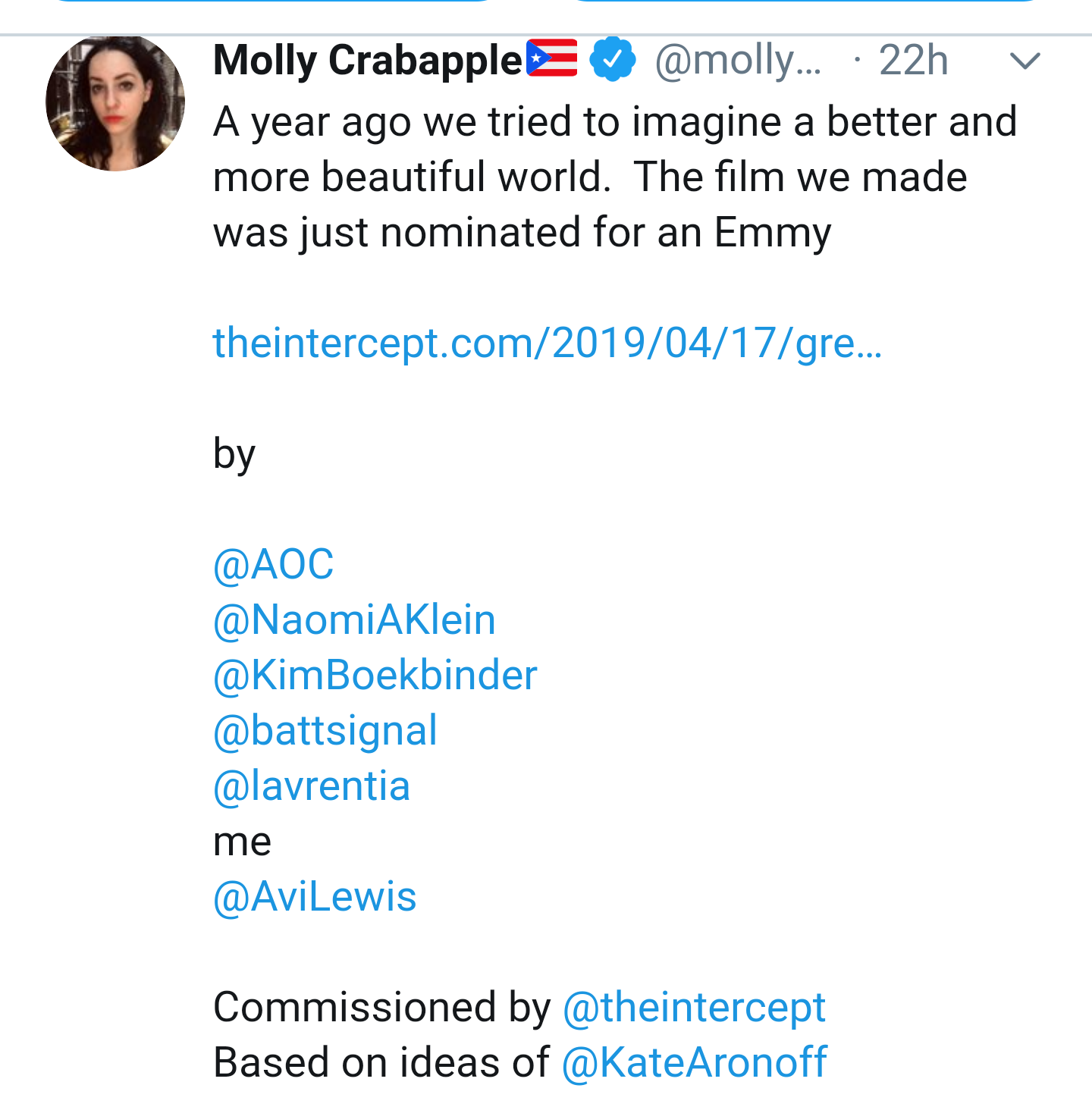The width and height of the screenshot is (1092, 1107).
Task: Tap the Puerto Rico flag emoji
Action: (x=552, y=58)
